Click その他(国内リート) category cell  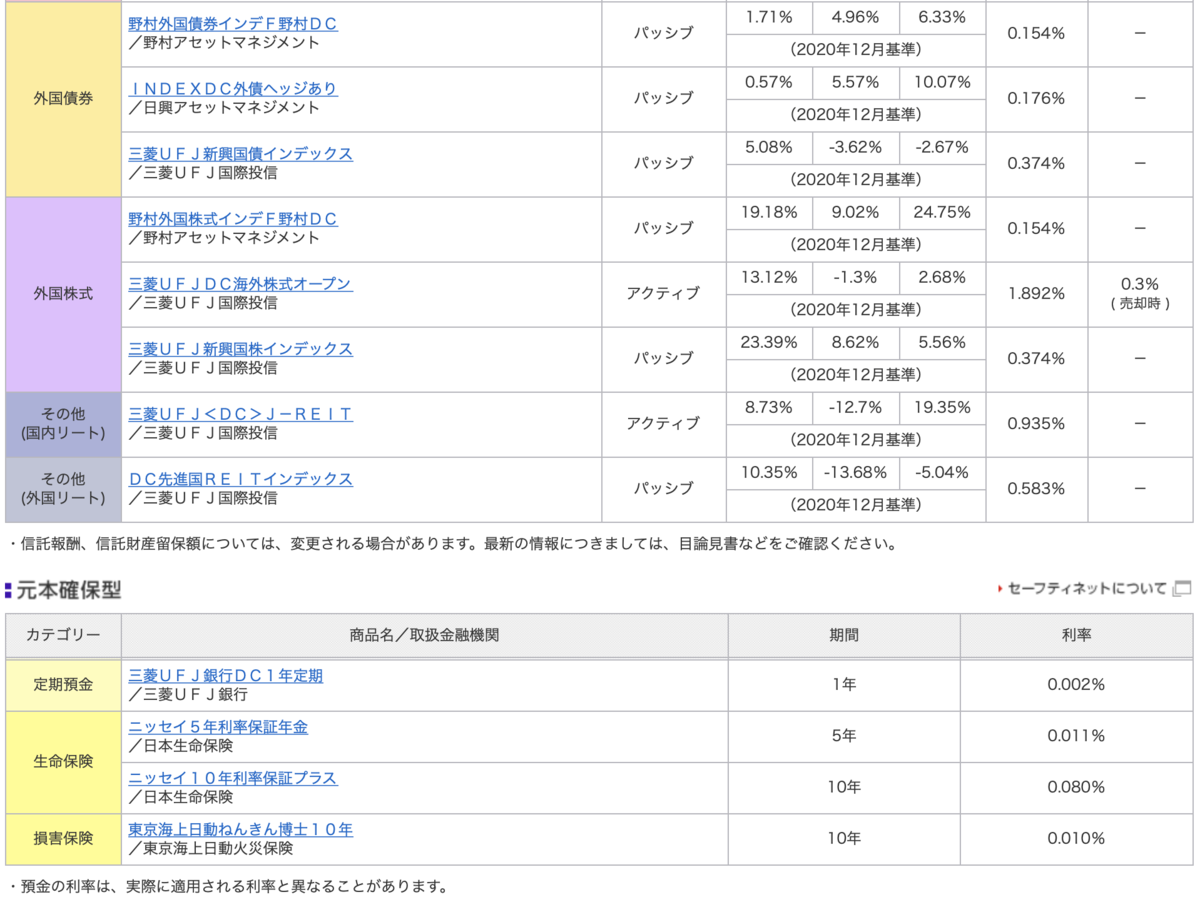coord(64,424)
